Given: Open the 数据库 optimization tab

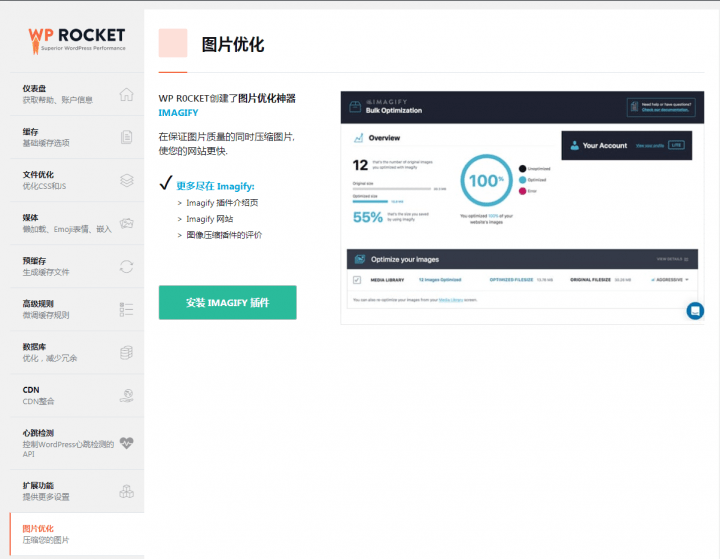Looking at the screenshot, I should point(77,352).
